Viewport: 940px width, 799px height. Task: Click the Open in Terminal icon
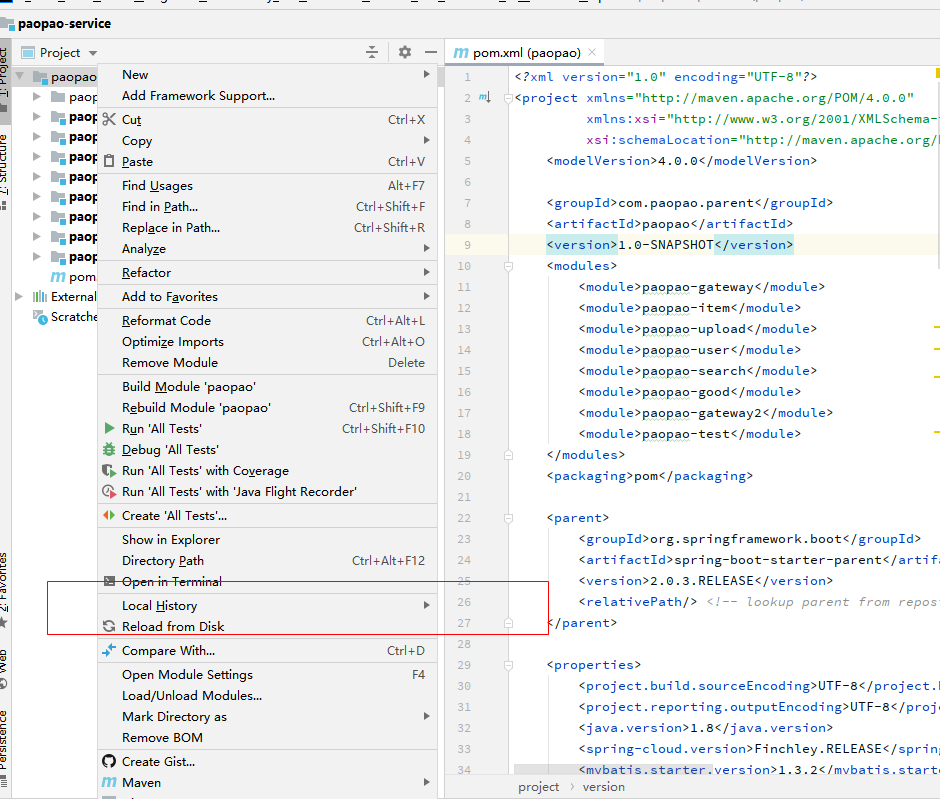[109, 581]
